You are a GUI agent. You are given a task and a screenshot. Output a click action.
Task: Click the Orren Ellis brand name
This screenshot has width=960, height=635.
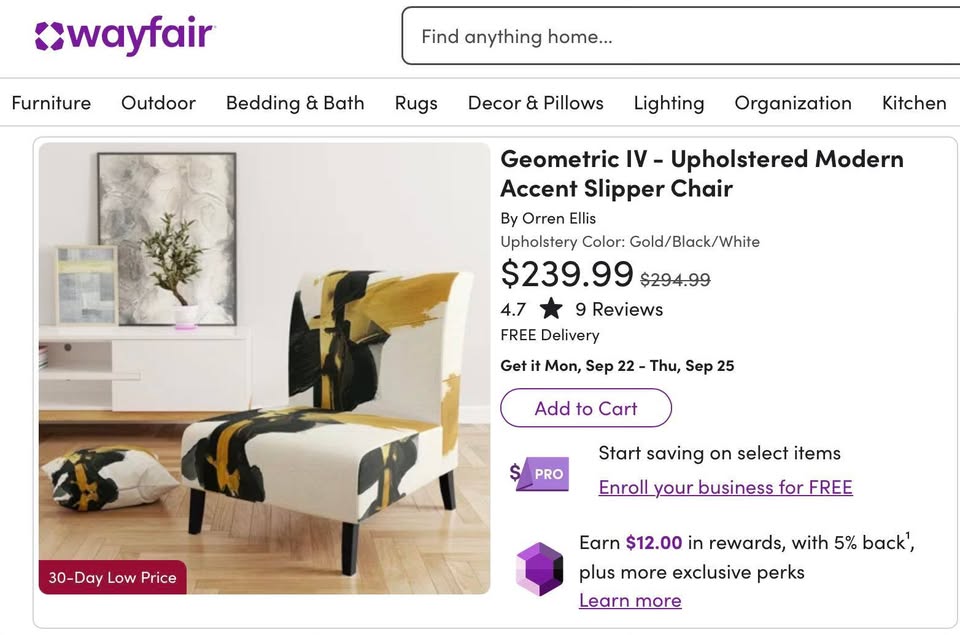(x=559, y=218)
